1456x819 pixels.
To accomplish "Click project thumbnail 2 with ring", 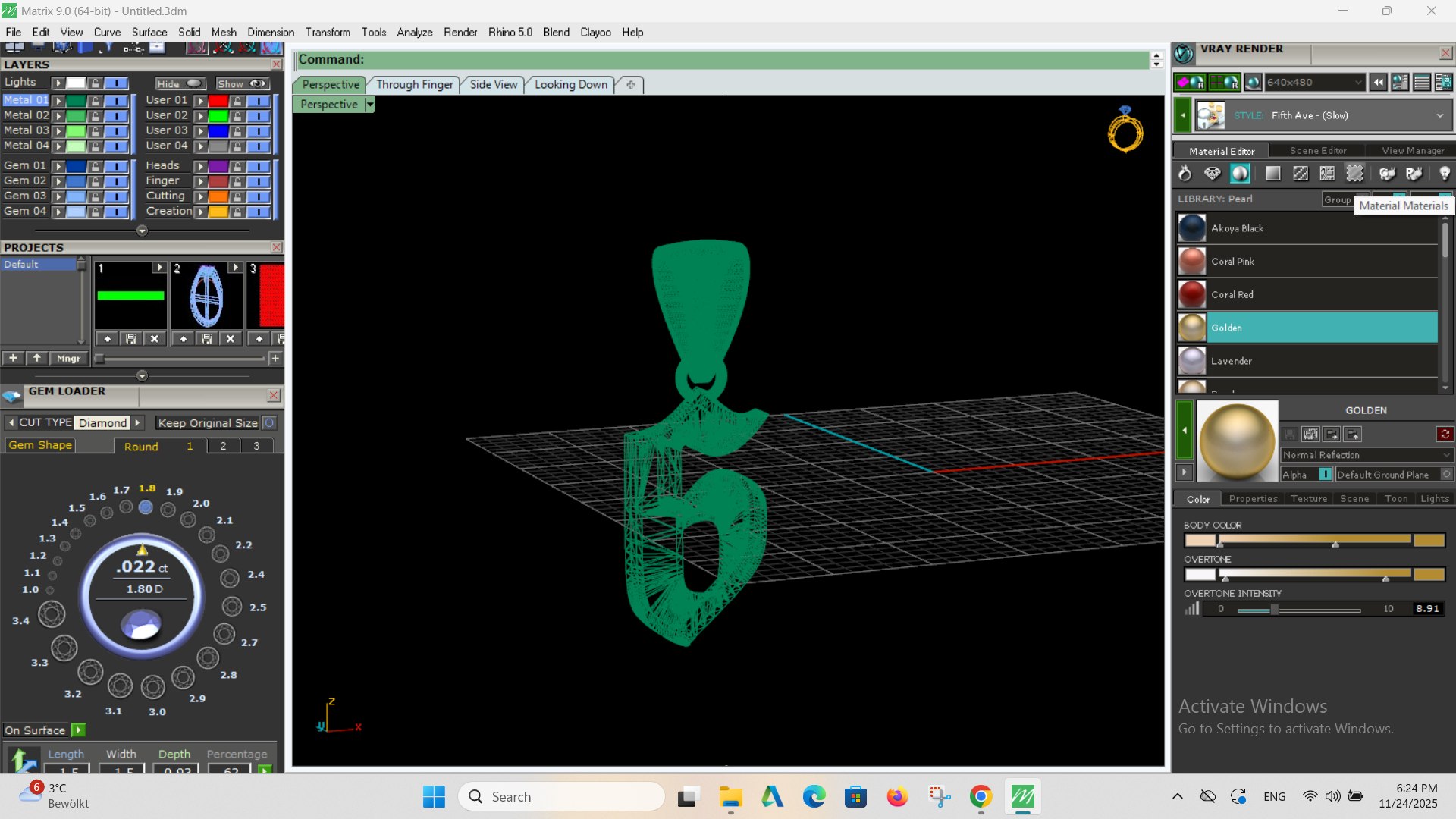I will 206,296.
